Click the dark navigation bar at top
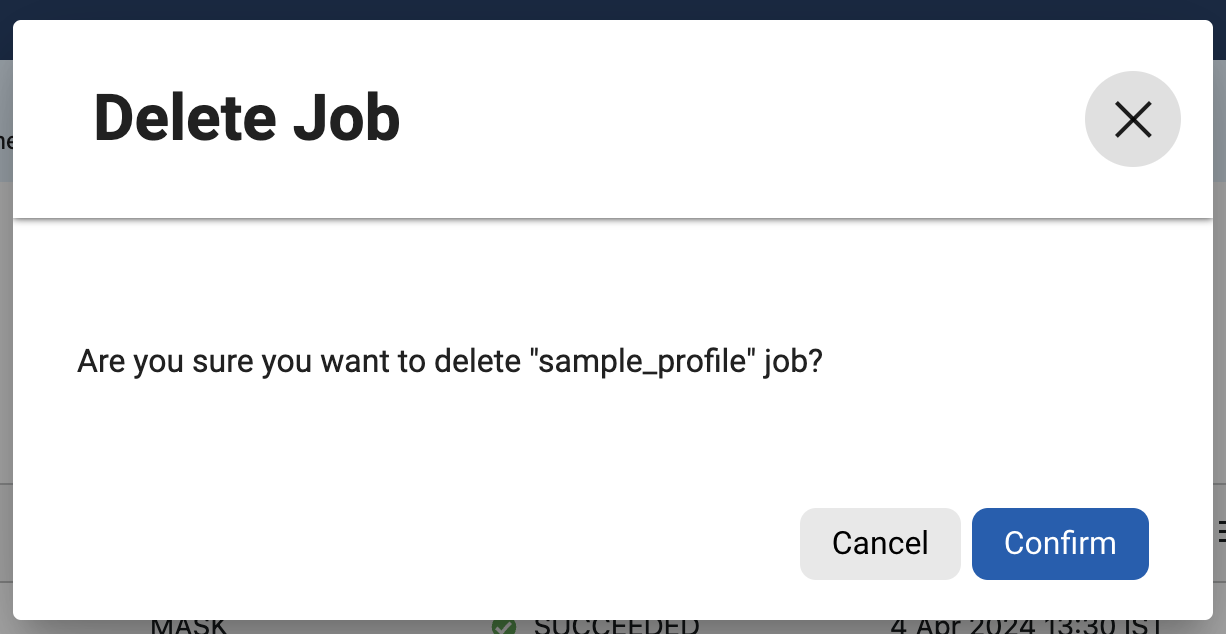Viewport: 1226px width, 634px height. (613, 12)
